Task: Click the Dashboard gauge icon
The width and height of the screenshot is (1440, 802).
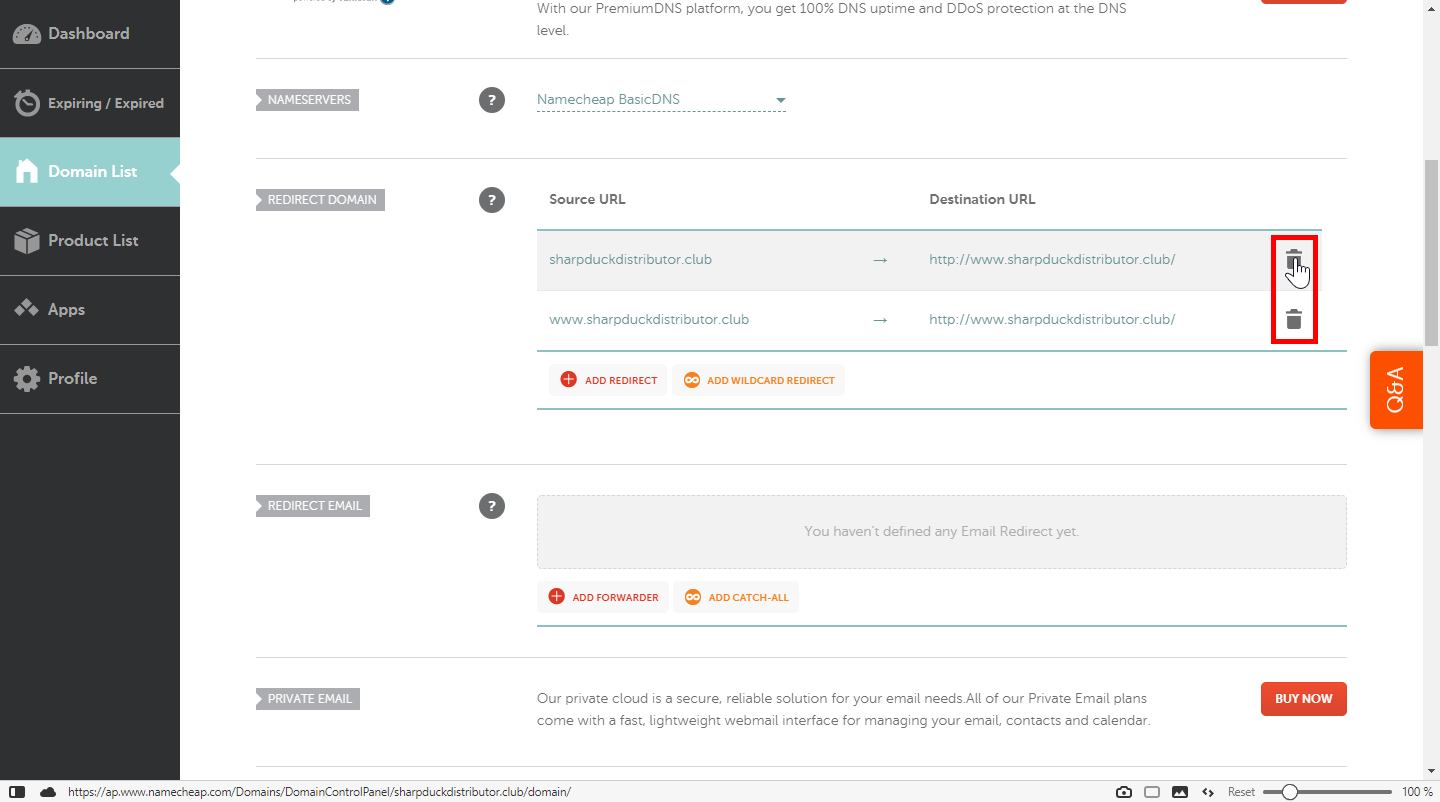Action: (27, 34)
